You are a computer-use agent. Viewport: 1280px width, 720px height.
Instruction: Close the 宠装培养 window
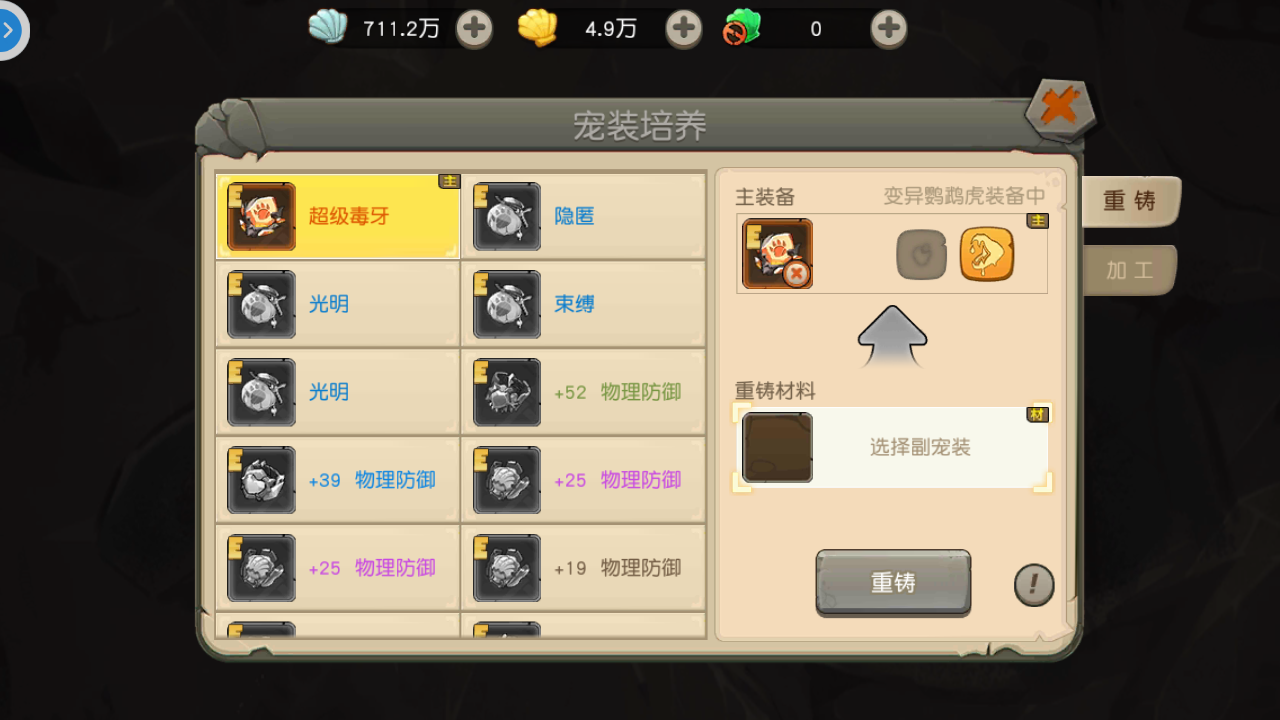[x=1060, y=106]
